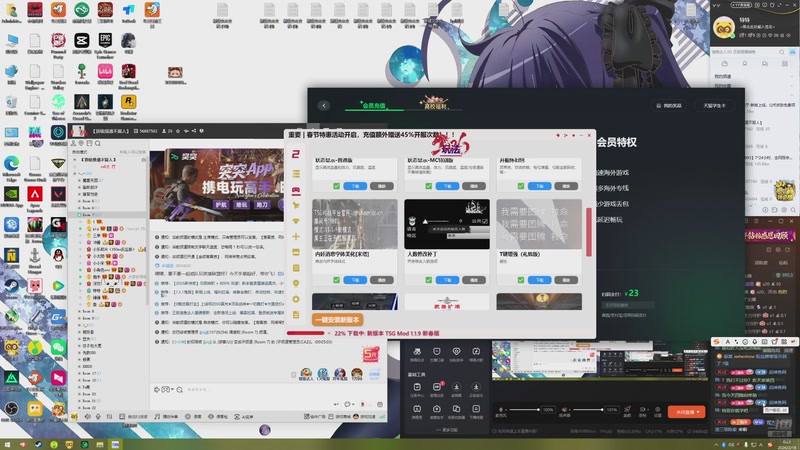Untick checkbox on 内奸酒馆字体美化 card
Screen dimensions: 800x450
(336, 280)
